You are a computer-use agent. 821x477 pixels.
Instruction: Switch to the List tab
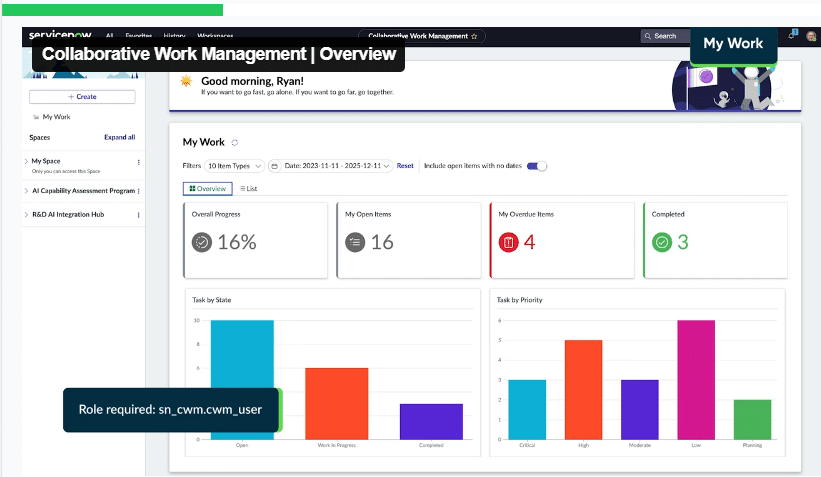249,188
